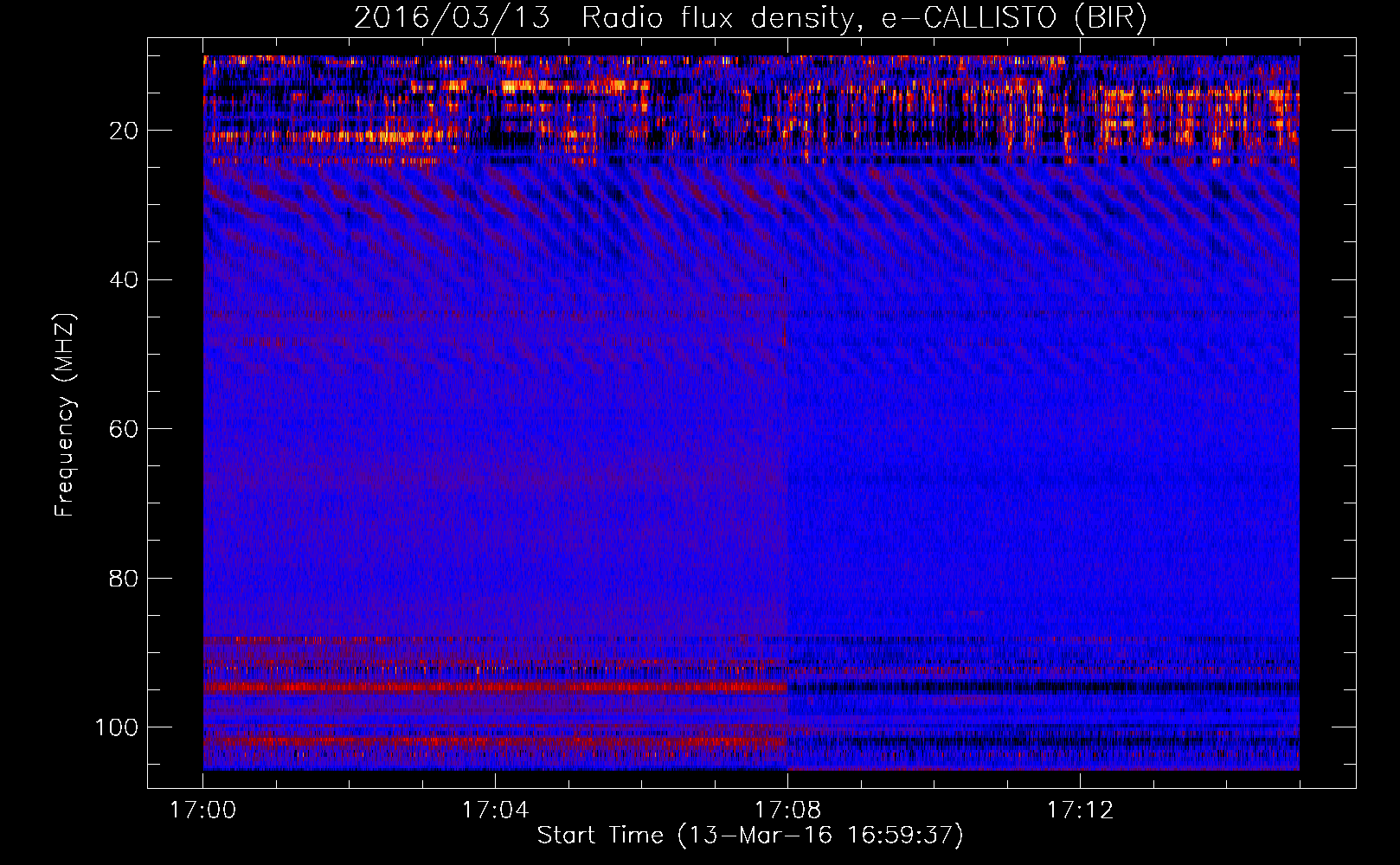
Task: Click the 'Frequency (MHZ)' axis label
Action: (x=65, y=414)
